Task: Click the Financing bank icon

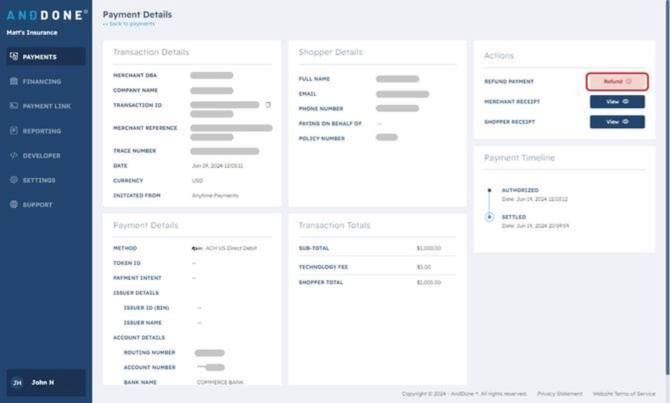Action: (14, 81)
